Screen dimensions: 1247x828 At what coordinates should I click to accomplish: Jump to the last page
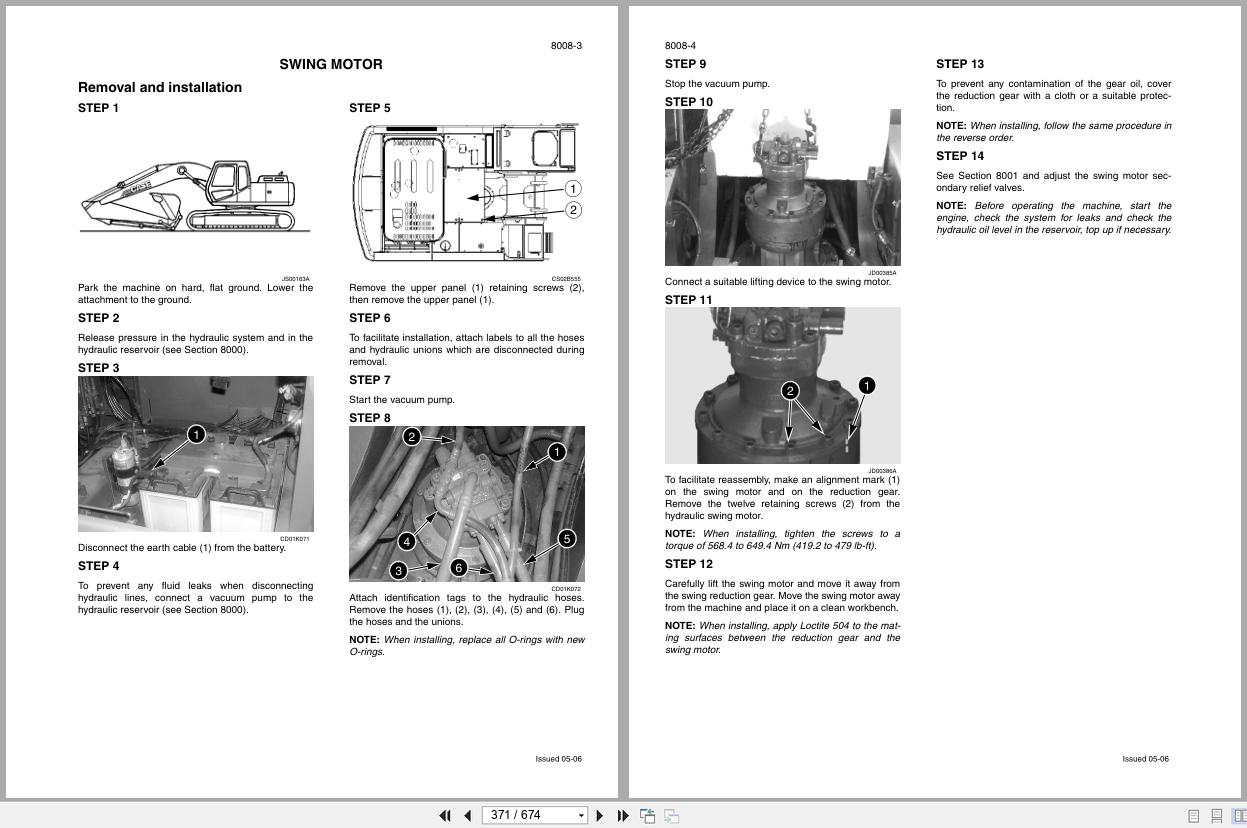(623, 816)
